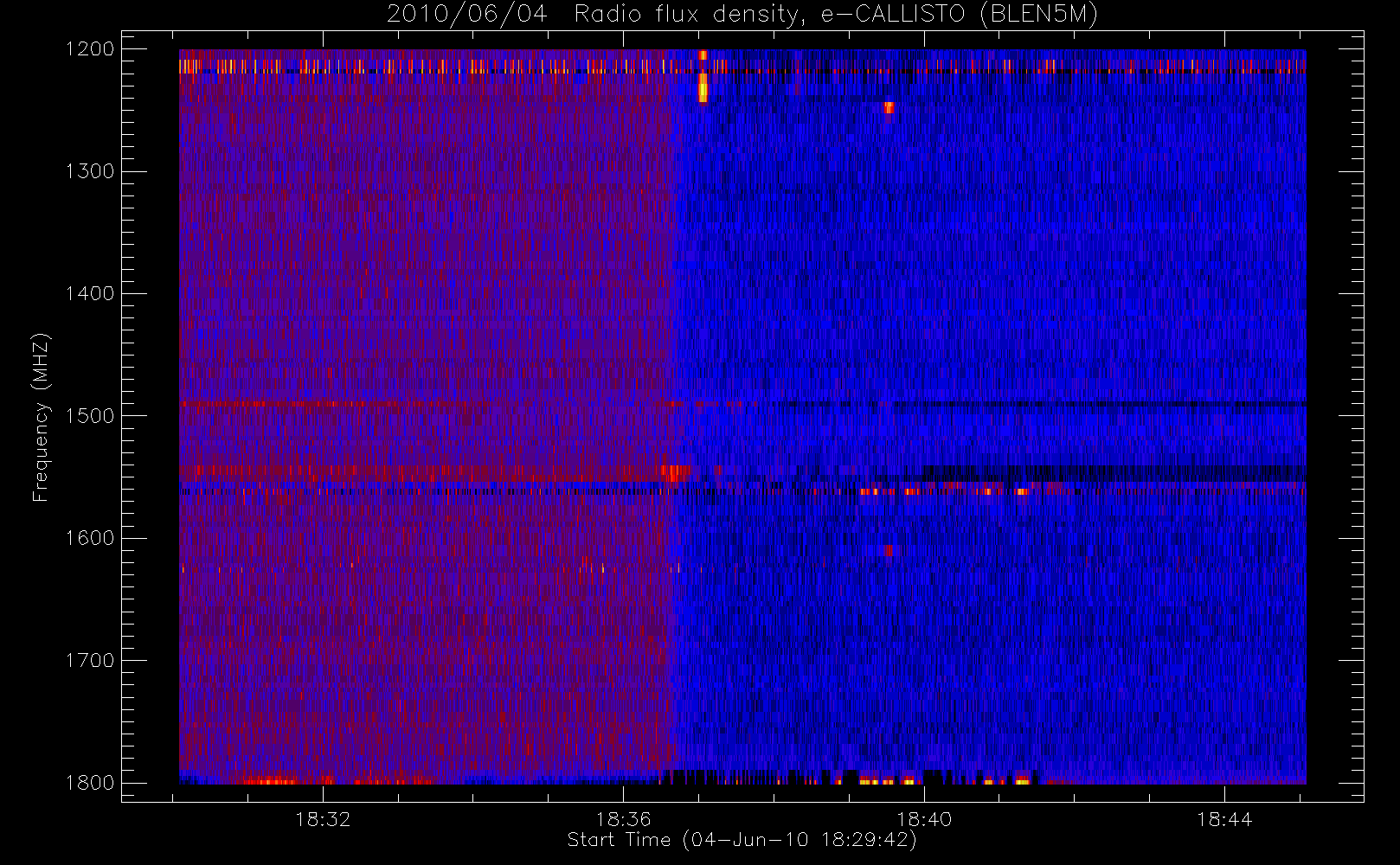The height and width of the screenshot is (865, 1400).
Task: Click the 18:36 time tick label
Action: tap(623, 819)
